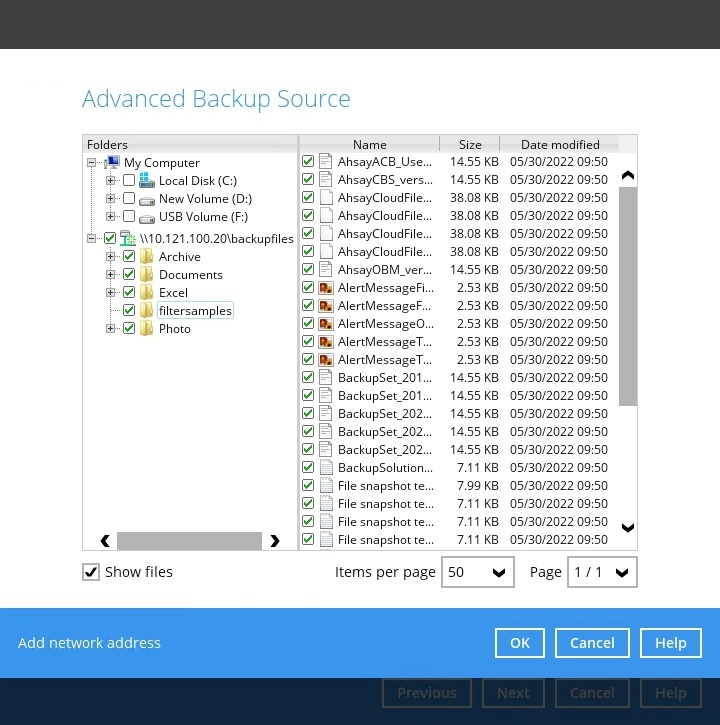This screenshot has height=725, width=720.
Task: Click Cancel in the blue dialog bar
Action: tap(592, 643)
